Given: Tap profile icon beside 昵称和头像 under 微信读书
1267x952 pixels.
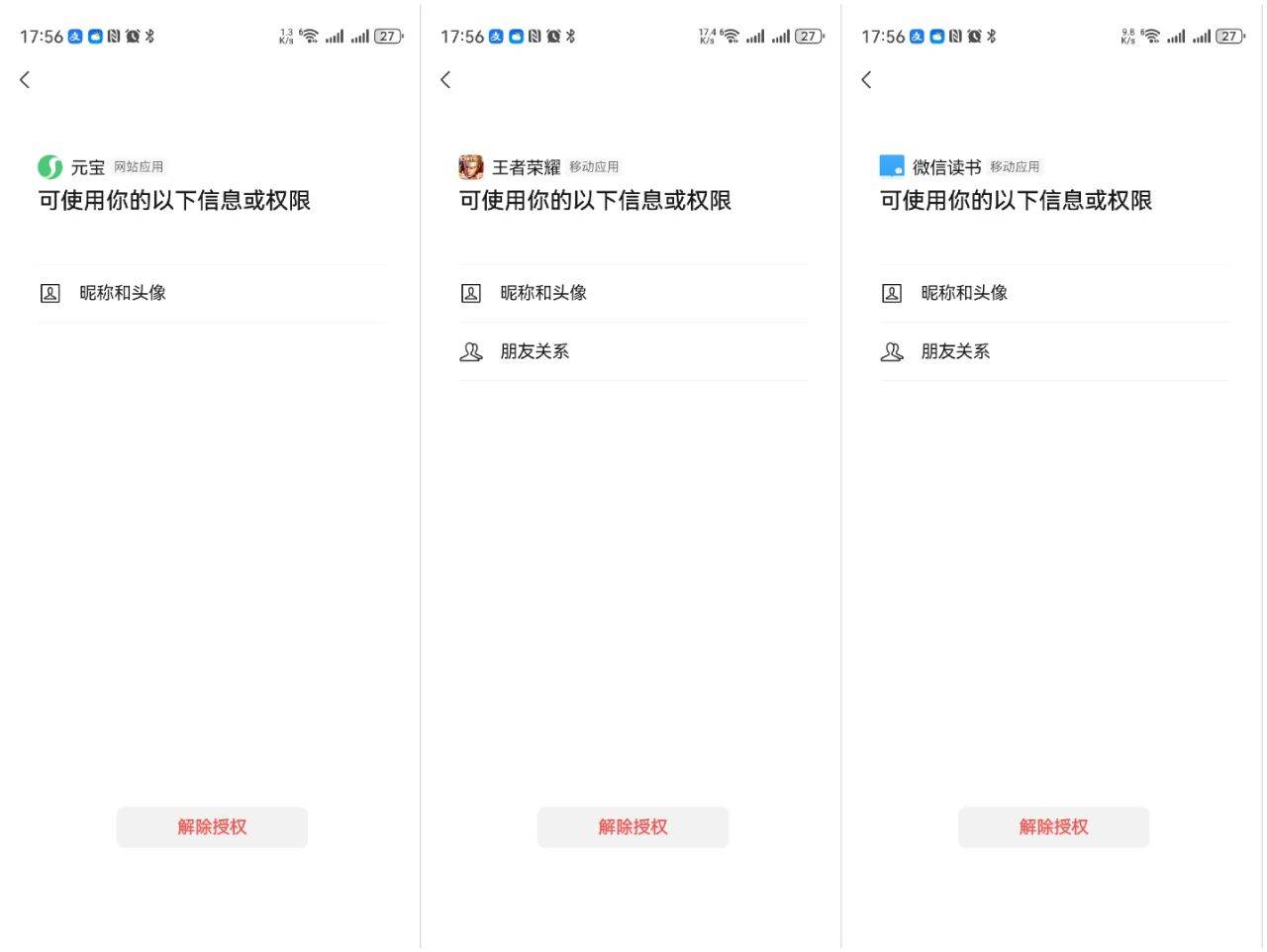Looking at the screenshot, I should click(892, 293).
